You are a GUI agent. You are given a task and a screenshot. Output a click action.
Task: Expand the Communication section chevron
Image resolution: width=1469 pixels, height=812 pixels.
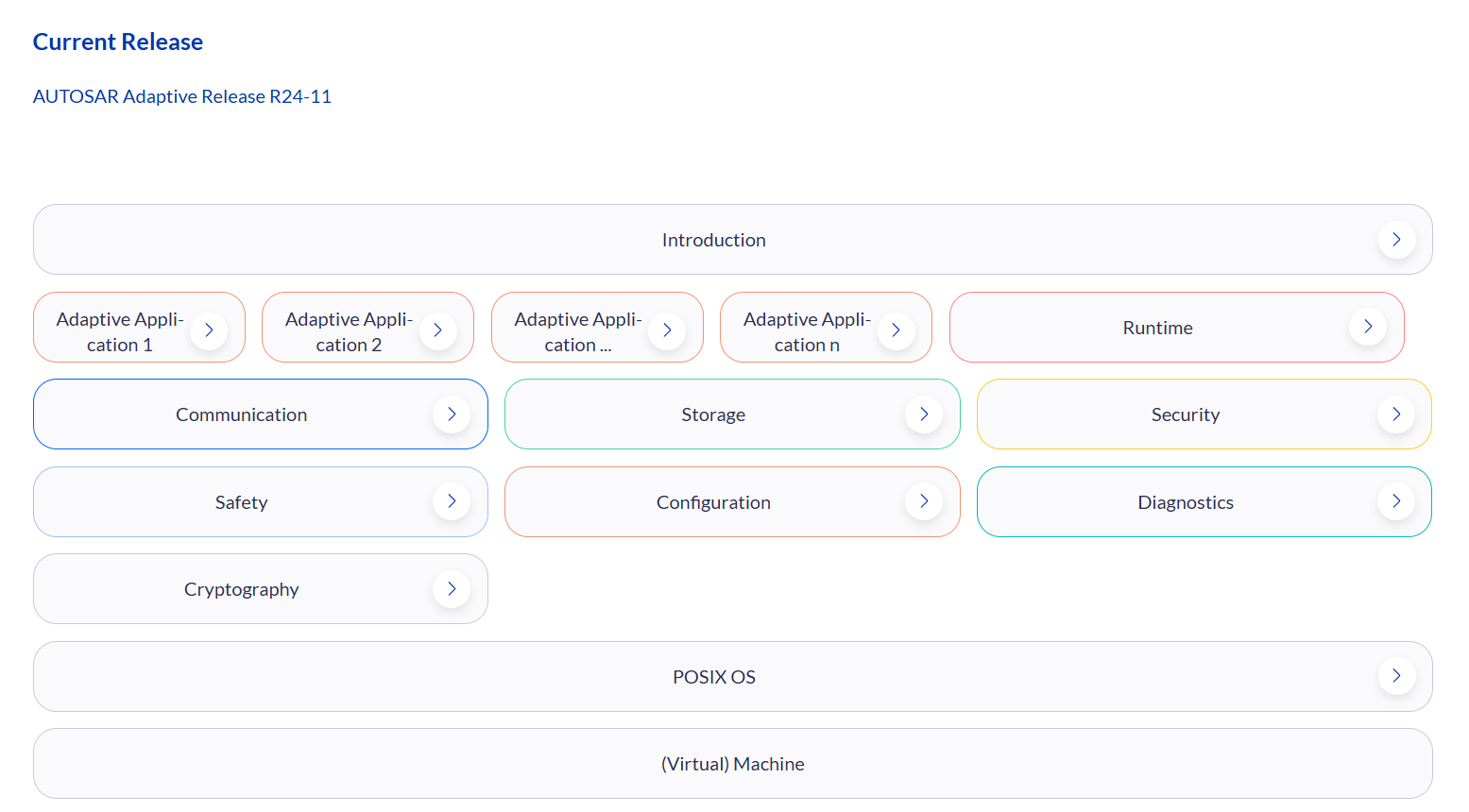pyautogui.click(x=452, y=414)
